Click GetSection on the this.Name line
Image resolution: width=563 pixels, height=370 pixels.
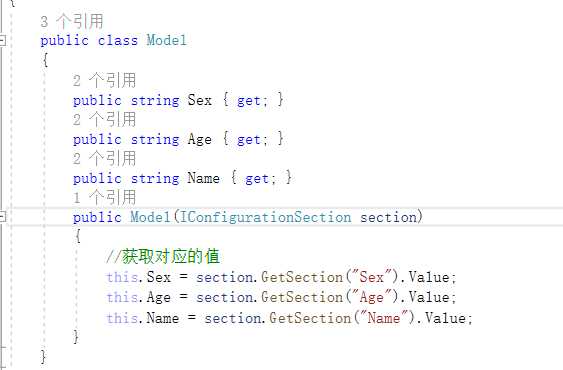[x=310, y=318]
